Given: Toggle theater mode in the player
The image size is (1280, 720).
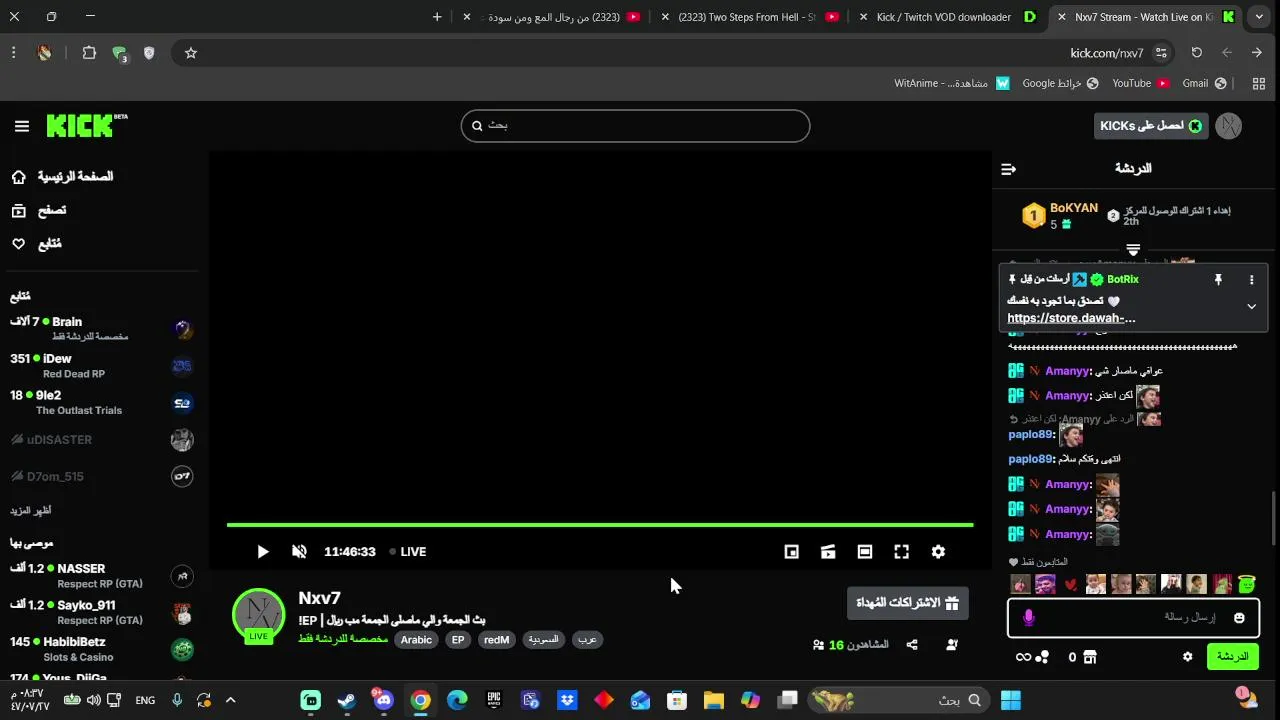Looking at the screenshot, I should (x=865, y=551).
